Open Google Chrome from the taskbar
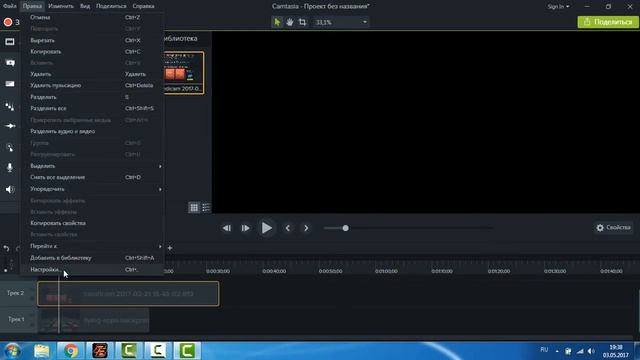 coord(71,351)
